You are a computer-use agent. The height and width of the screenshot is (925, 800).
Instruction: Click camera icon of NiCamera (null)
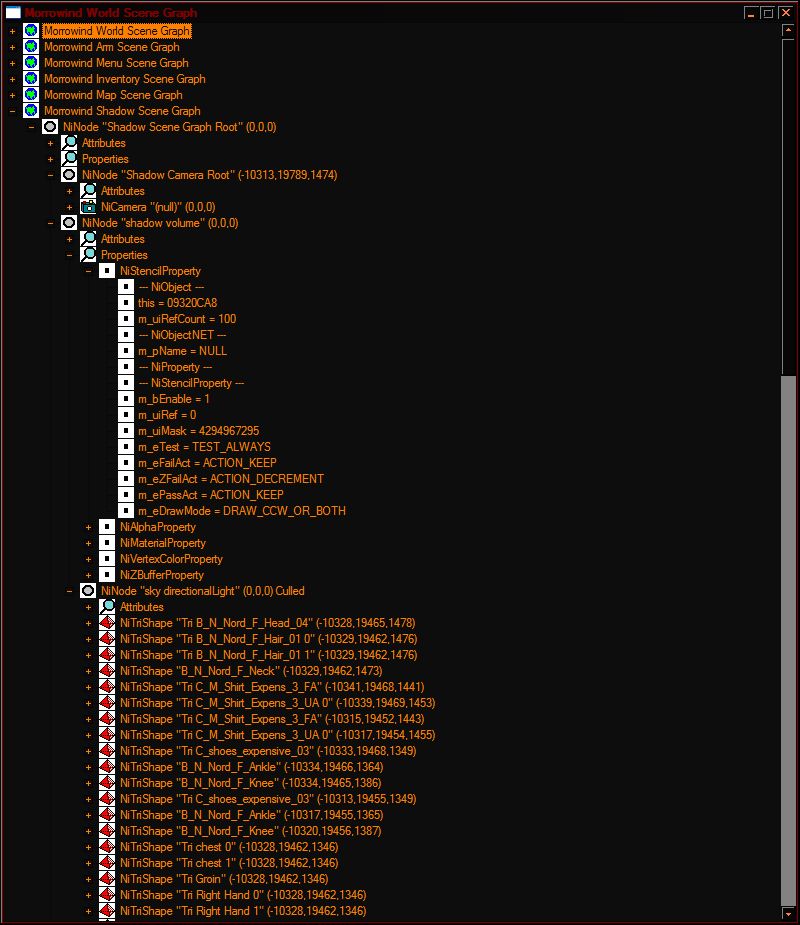pyautogui.click(x=88, y=206)
